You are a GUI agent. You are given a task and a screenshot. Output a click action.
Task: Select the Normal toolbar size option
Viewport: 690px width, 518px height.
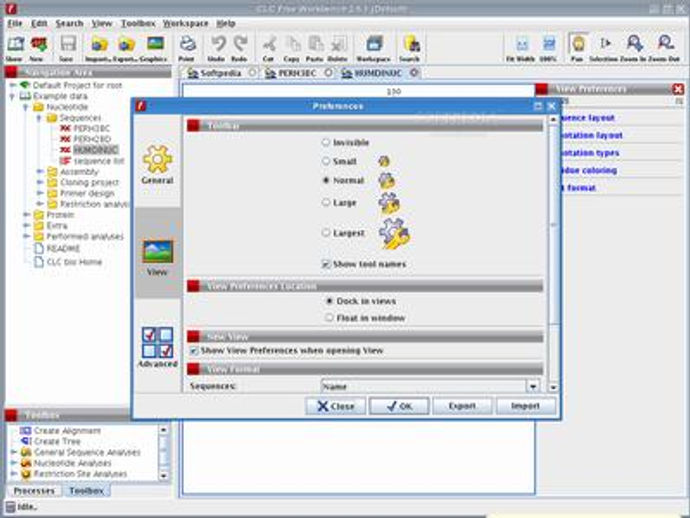[326, 180]
